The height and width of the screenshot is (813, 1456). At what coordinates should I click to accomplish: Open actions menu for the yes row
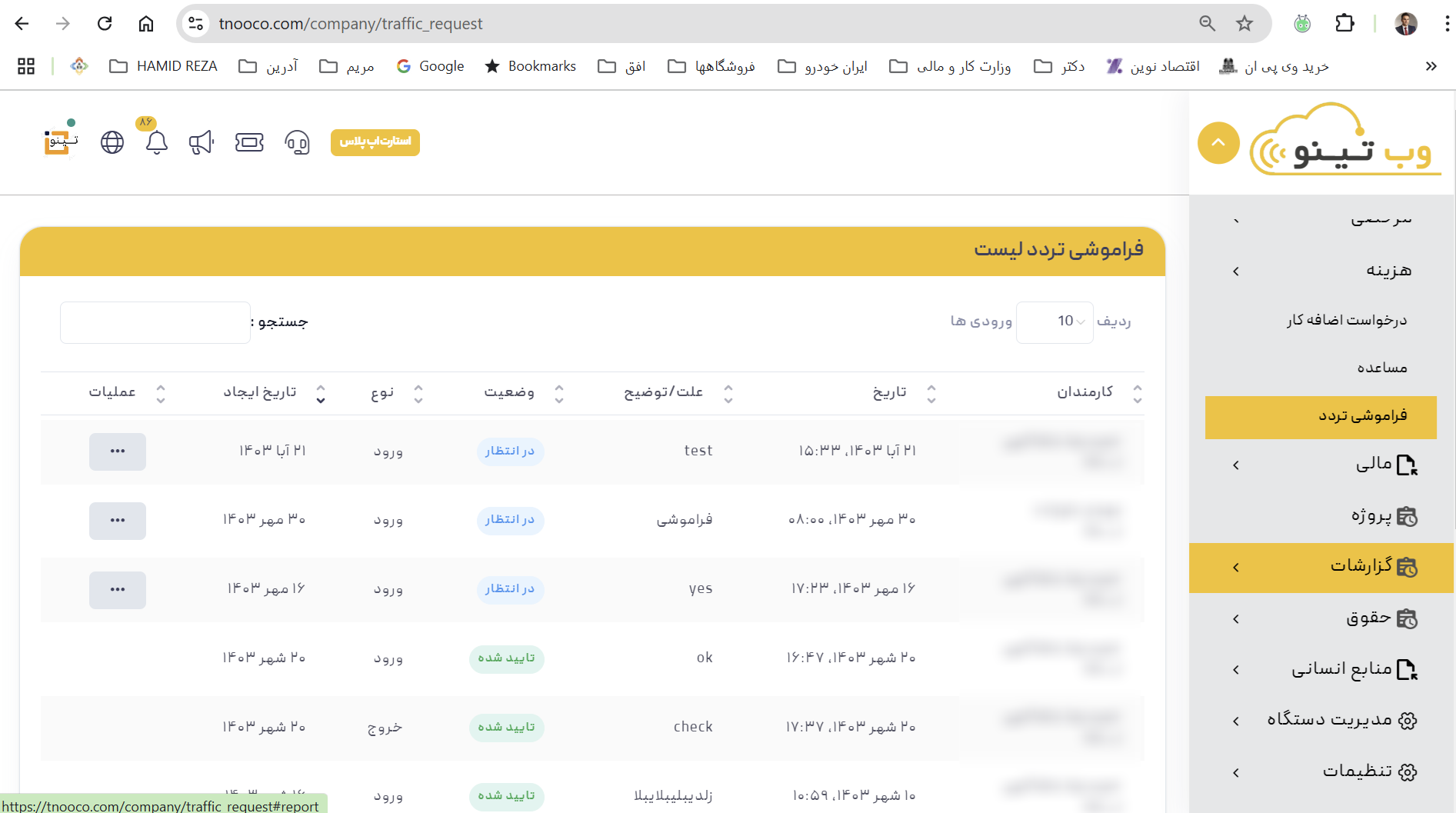pyautogui.click(x=117, y=590)
